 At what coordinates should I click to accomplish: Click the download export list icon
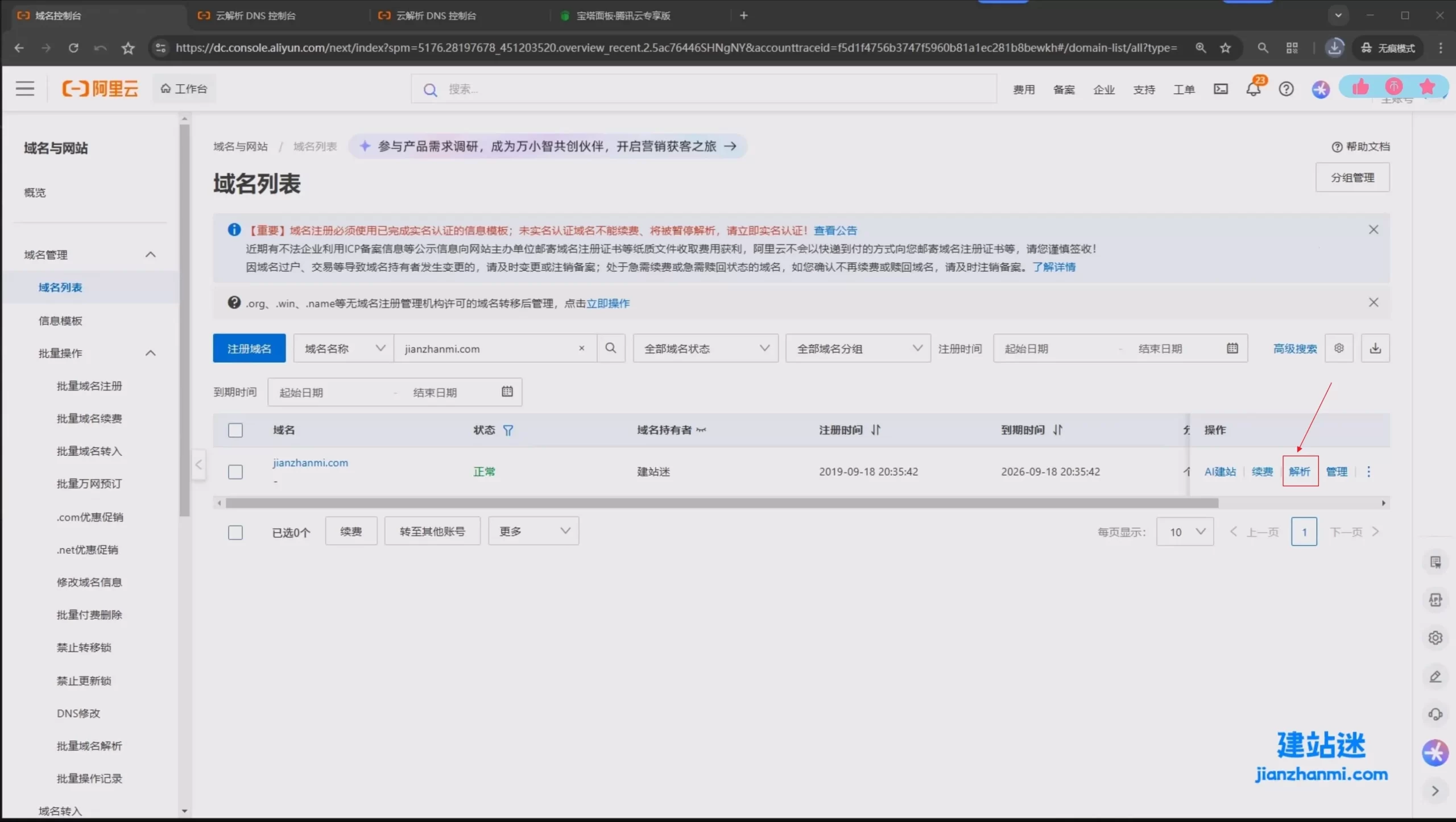(x=1375, y=348)
